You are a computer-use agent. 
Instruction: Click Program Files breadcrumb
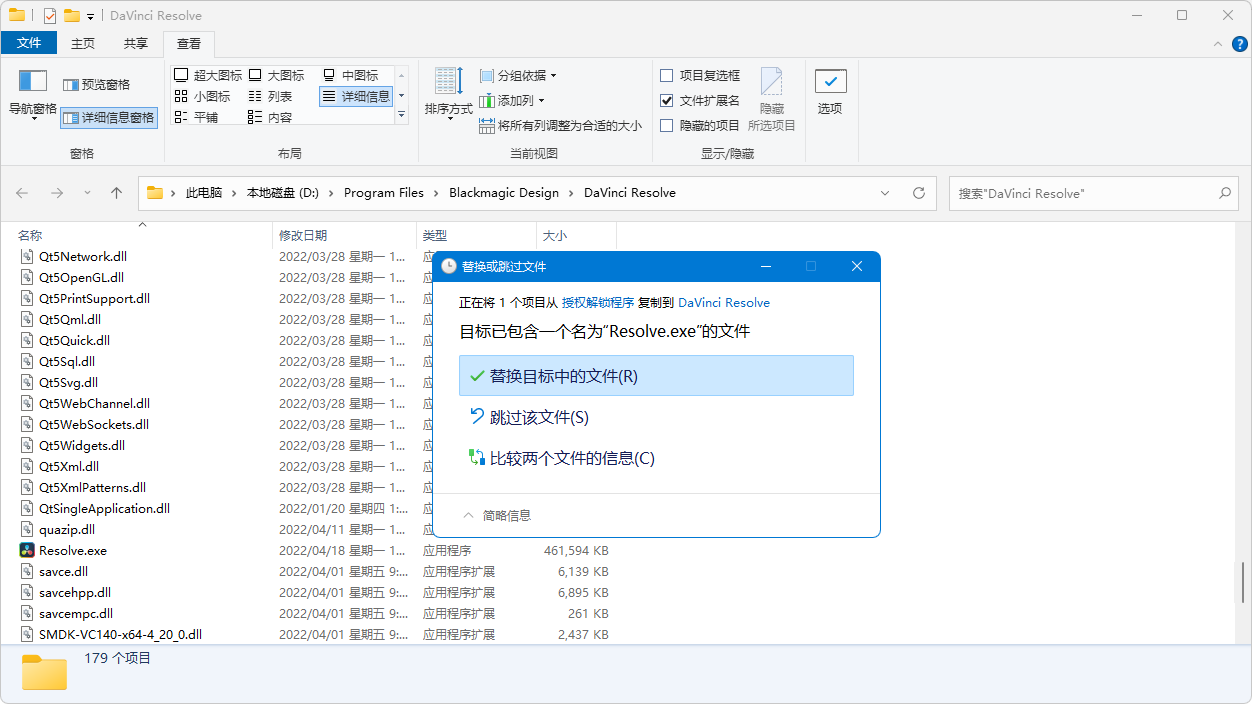pyautogui.click(x=384, y=193)
